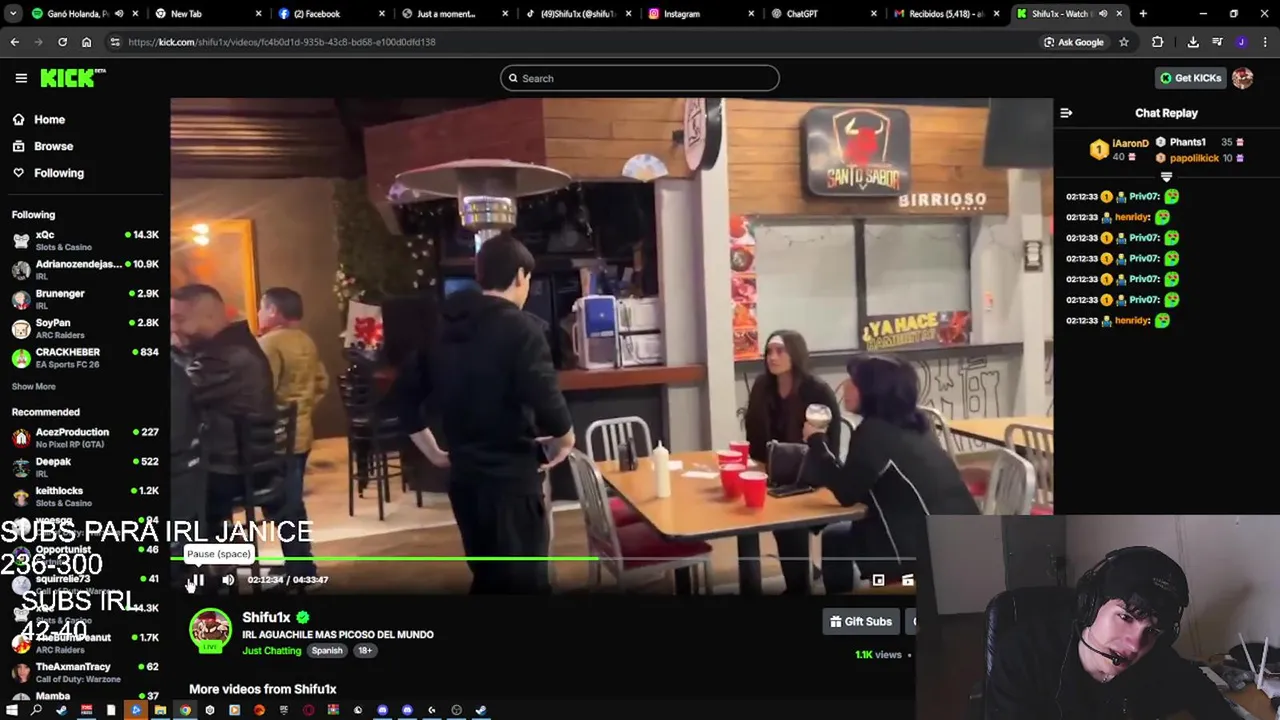Screen dimensions: 1280x720
Task: Open Chrome profile J avatar
Action: (x=1241, y=42)
